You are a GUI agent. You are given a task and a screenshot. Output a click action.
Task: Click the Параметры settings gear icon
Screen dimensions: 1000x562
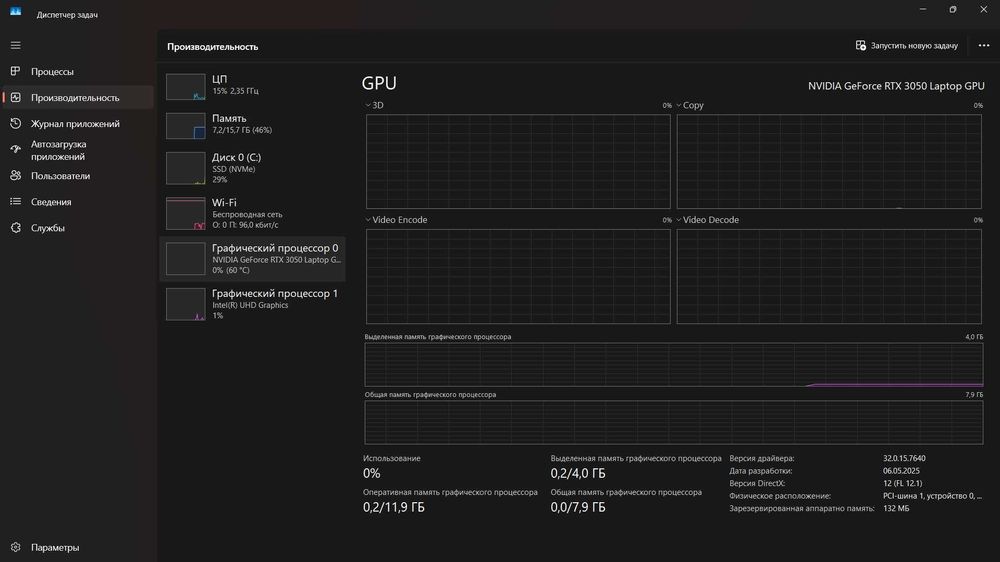15,547
